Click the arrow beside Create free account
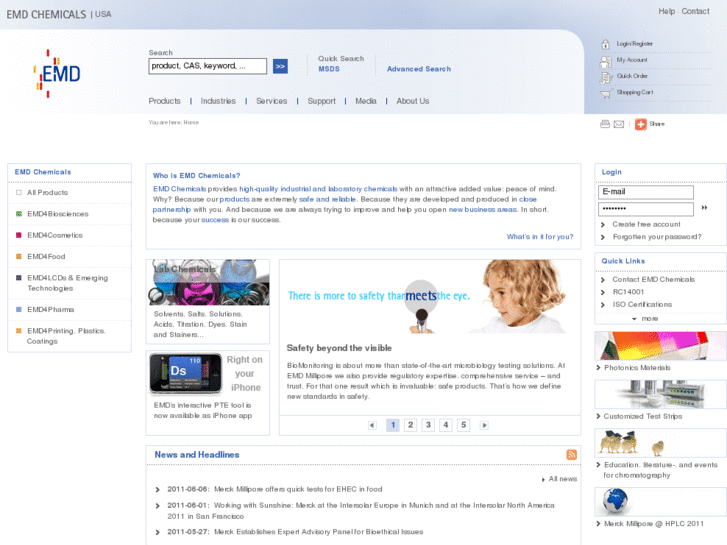 pyautogui.click(x=603, y=224)
